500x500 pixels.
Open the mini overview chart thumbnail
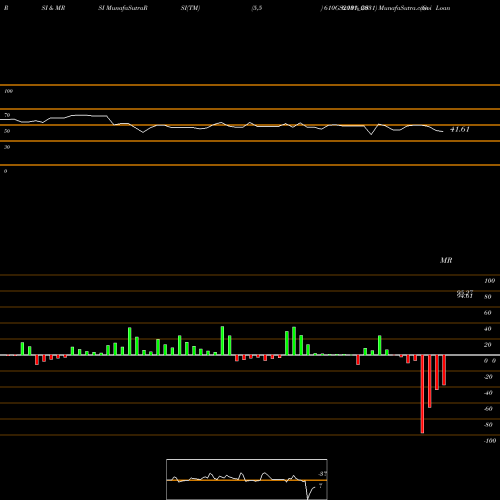[247, 479]
